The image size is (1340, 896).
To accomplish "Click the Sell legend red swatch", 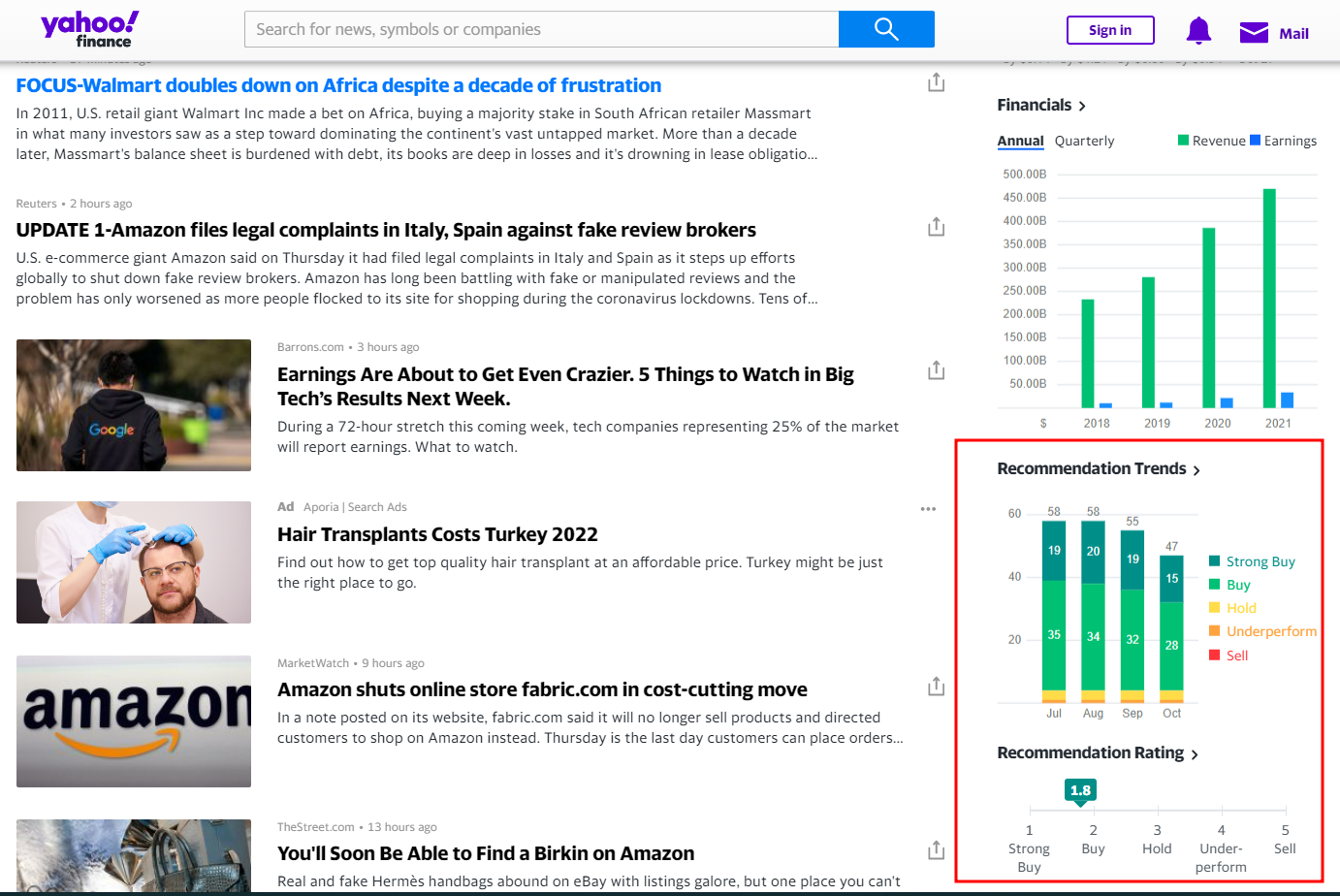I will tap(1214, 655).
